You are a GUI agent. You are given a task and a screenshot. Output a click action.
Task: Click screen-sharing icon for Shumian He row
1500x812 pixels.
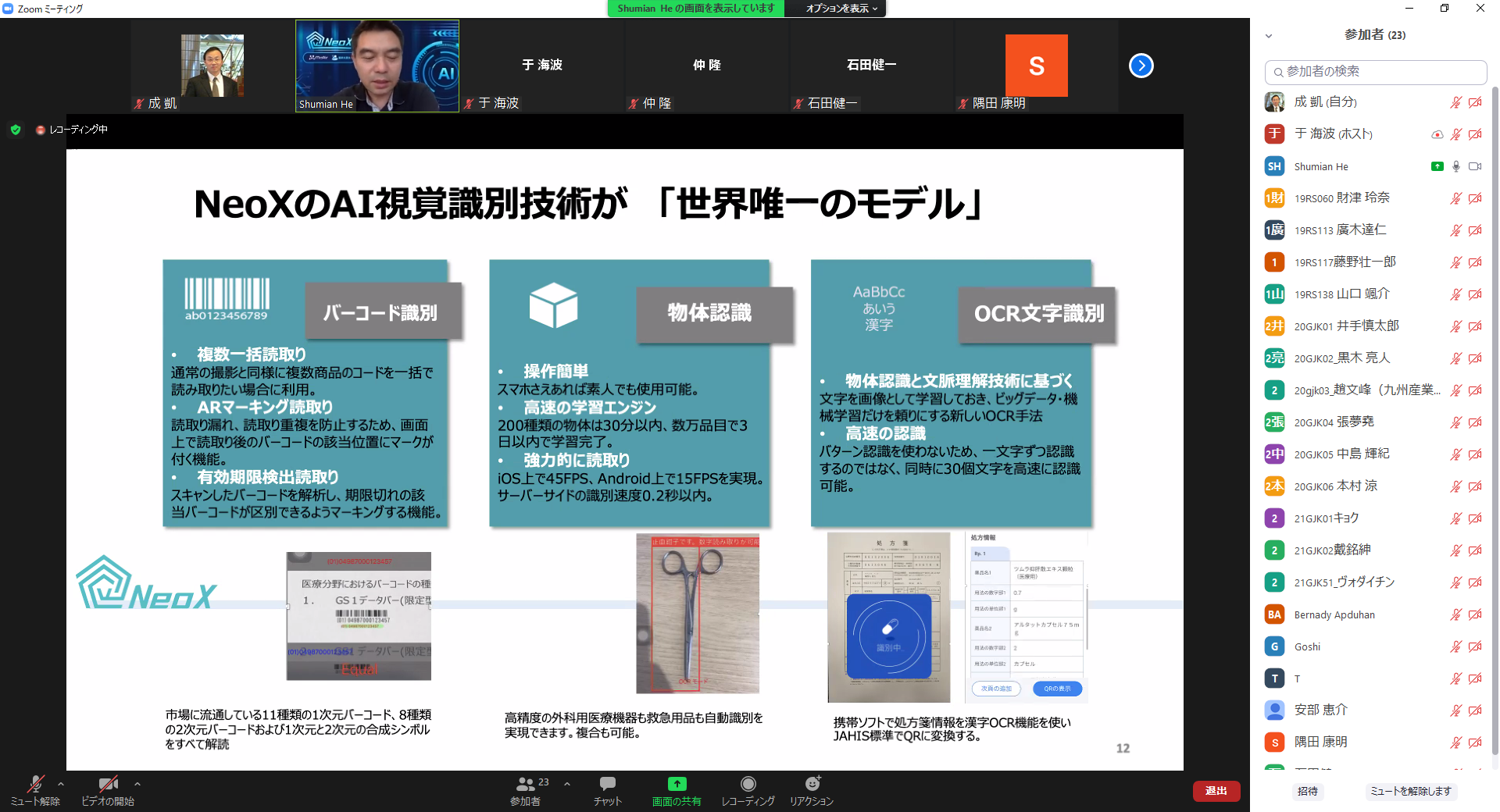(x=1437, y=166)
